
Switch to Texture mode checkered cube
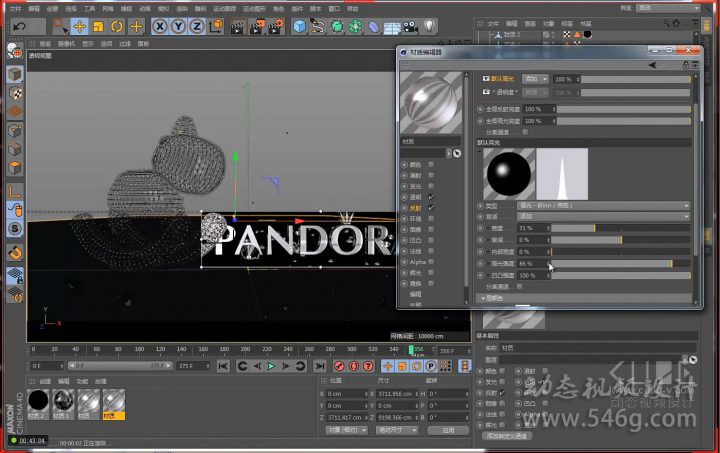(15, 93)
